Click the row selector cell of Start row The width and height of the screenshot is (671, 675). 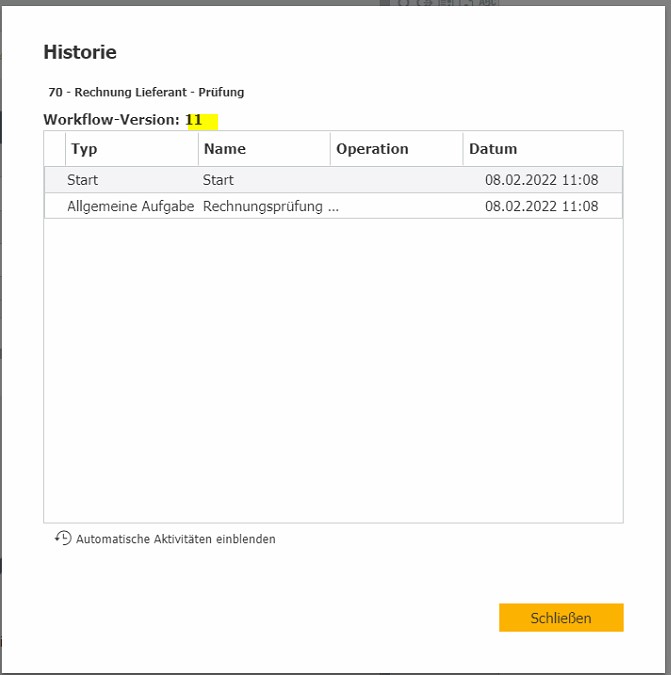(55, 180)
